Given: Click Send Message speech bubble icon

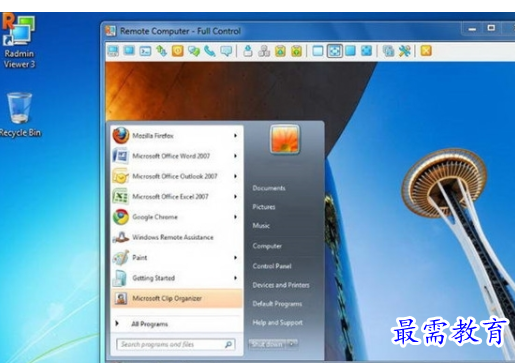Looking at the screenshot, I should (226, 51).
